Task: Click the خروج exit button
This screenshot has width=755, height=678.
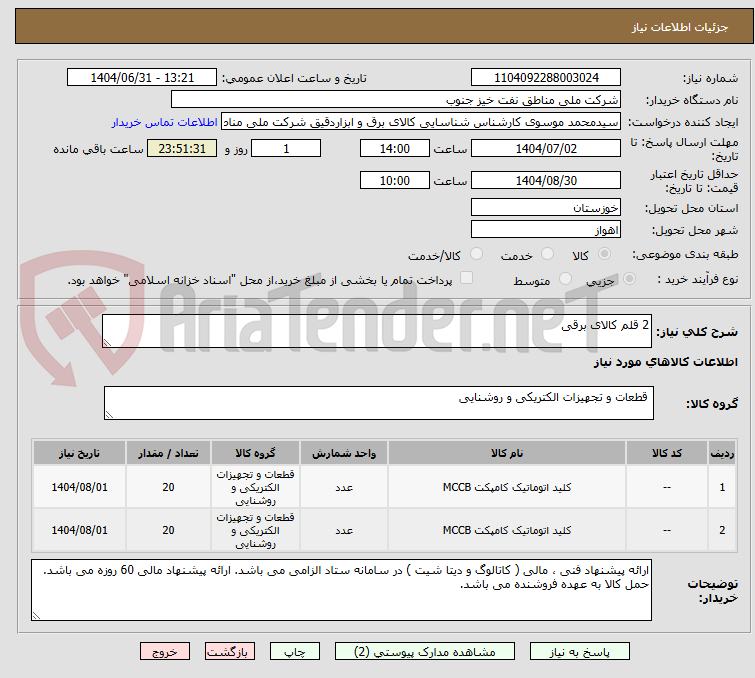Action: [165, 652]
